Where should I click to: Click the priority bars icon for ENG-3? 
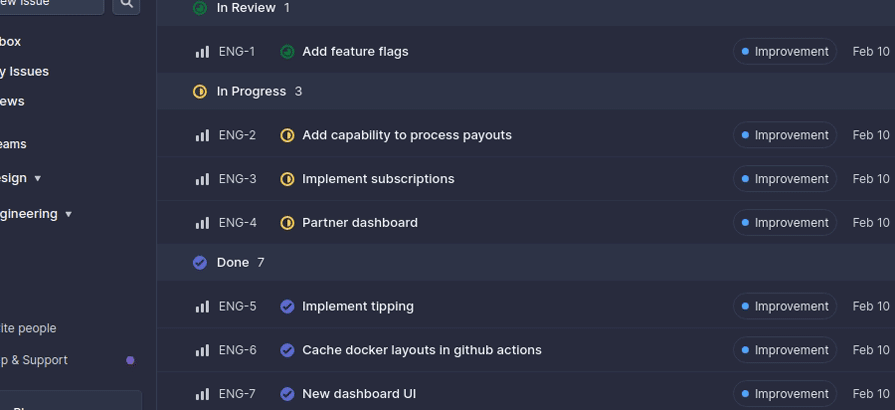[x=202, y=179]
